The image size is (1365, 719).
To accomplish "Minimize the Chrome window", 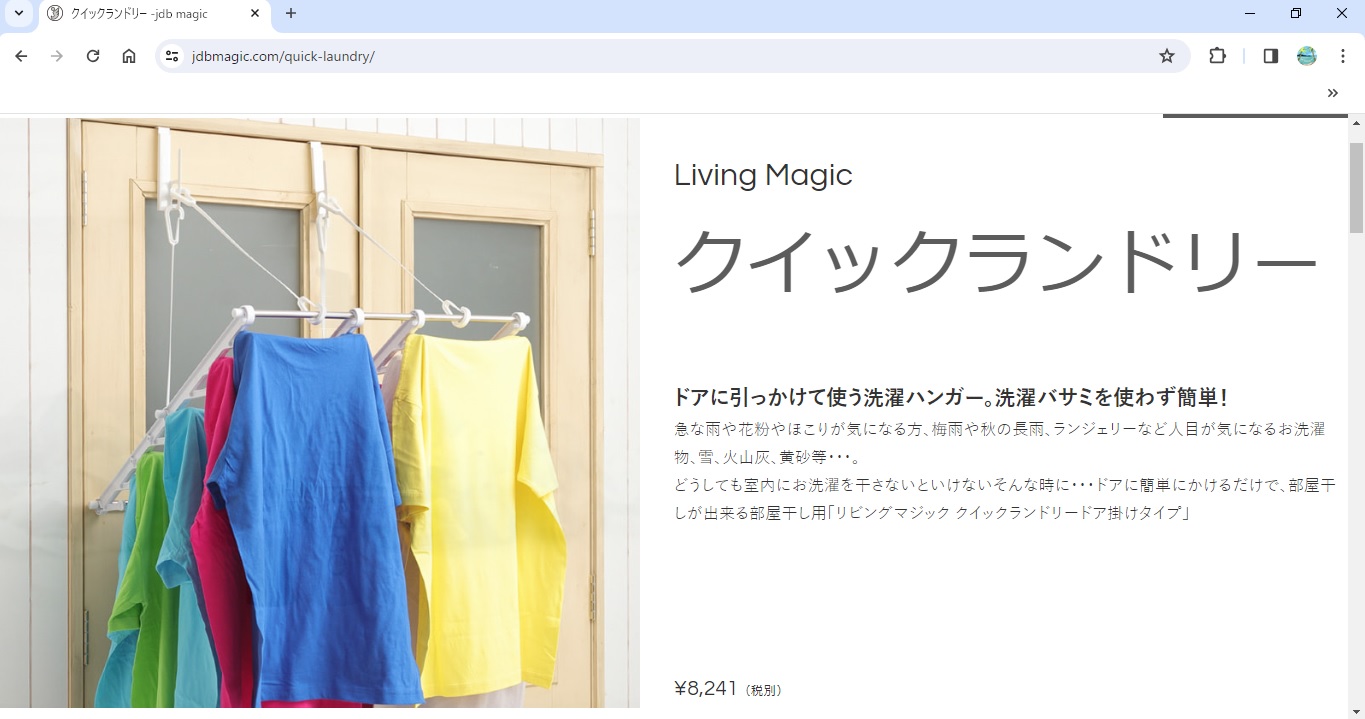I will click(1250, 14).
